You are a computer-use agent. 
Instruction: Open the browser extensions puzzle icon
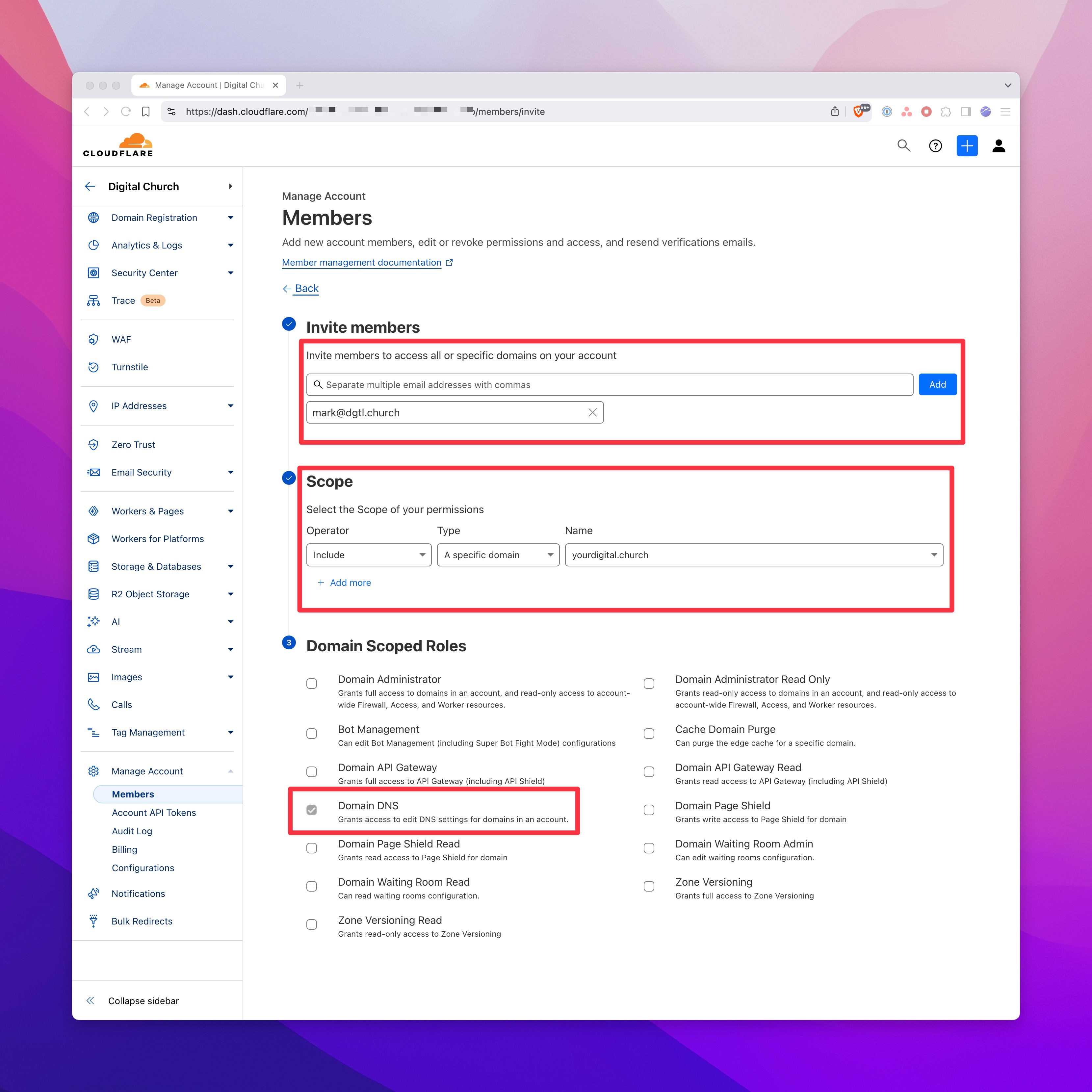946,111
